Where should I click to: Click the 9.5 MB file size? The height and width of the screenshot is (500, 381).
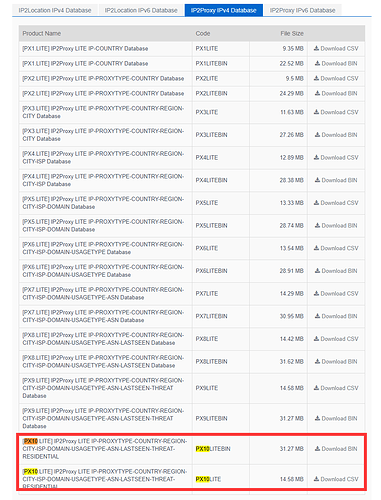pyautogui.click(x=295, y=79)
